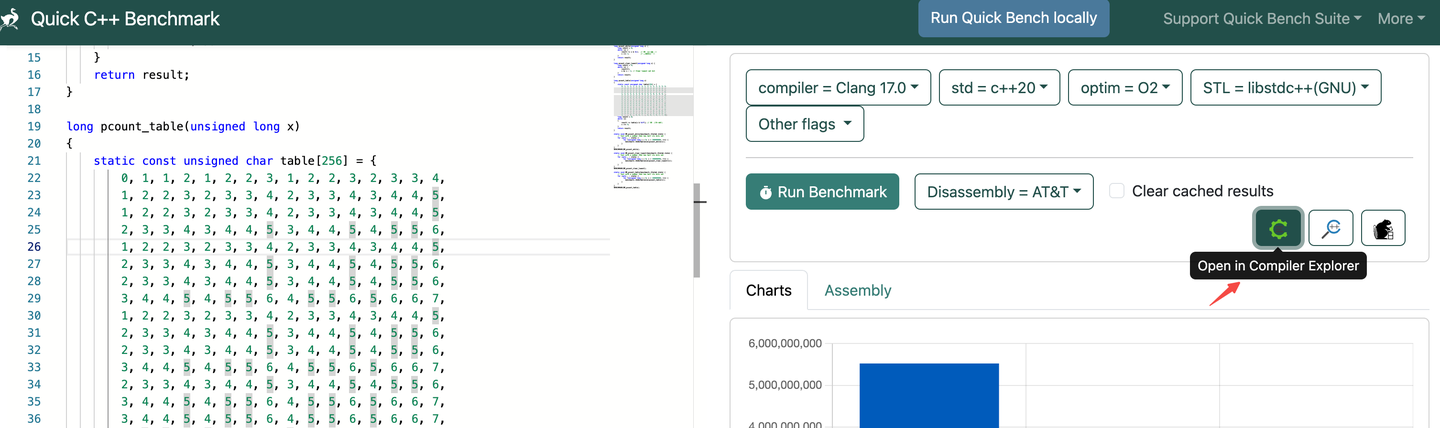Click line number 26 in gutter
Screen dimensions: 1440x428
(x=34, y=246)
